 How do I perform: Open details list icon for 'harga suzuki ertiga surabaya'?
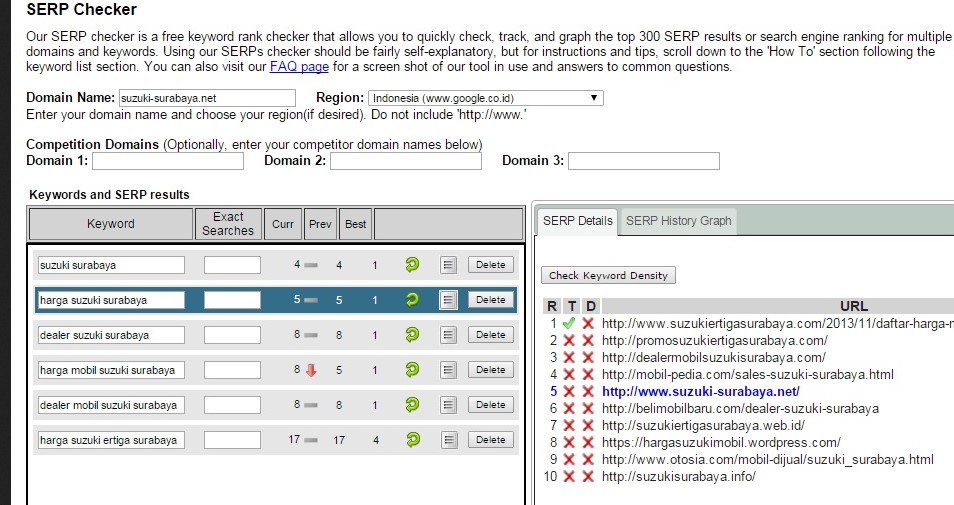tap(448, 439)
